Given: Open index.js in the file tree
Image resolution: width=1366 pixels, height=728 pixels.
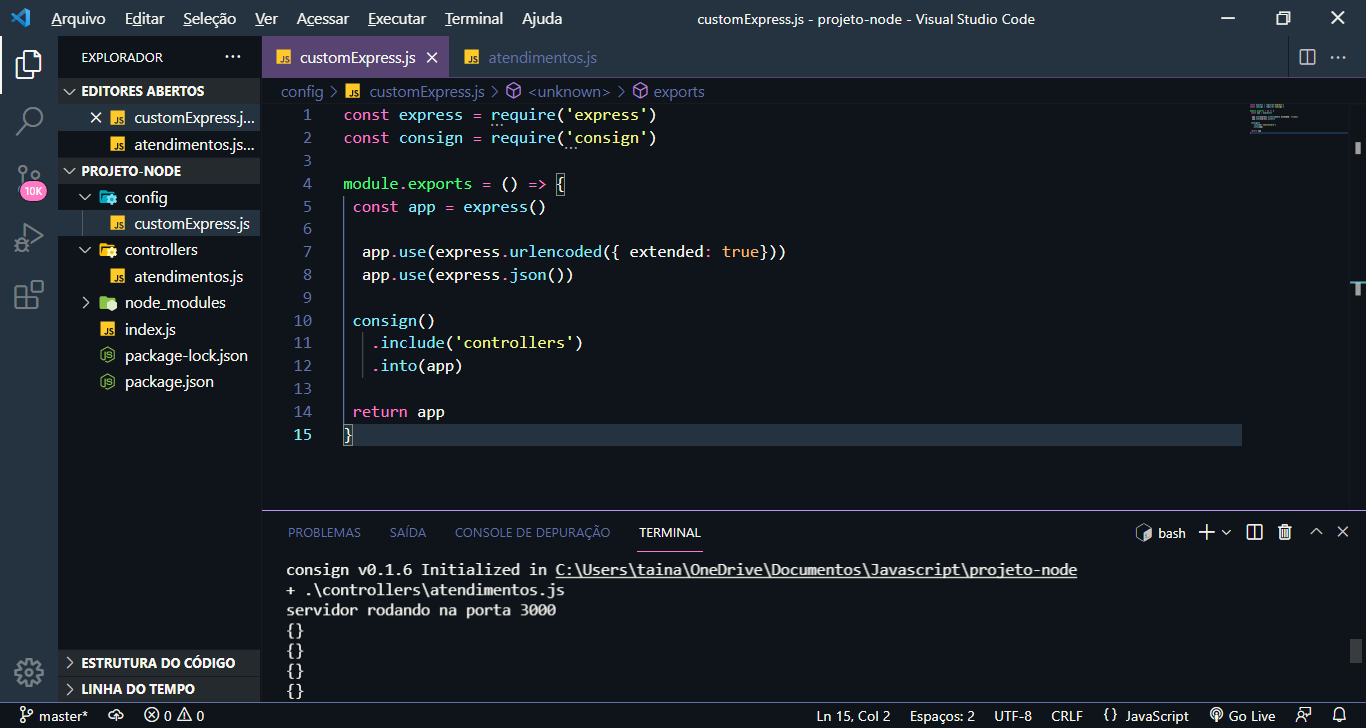Looking at the screenshot, I should (159, 329).
